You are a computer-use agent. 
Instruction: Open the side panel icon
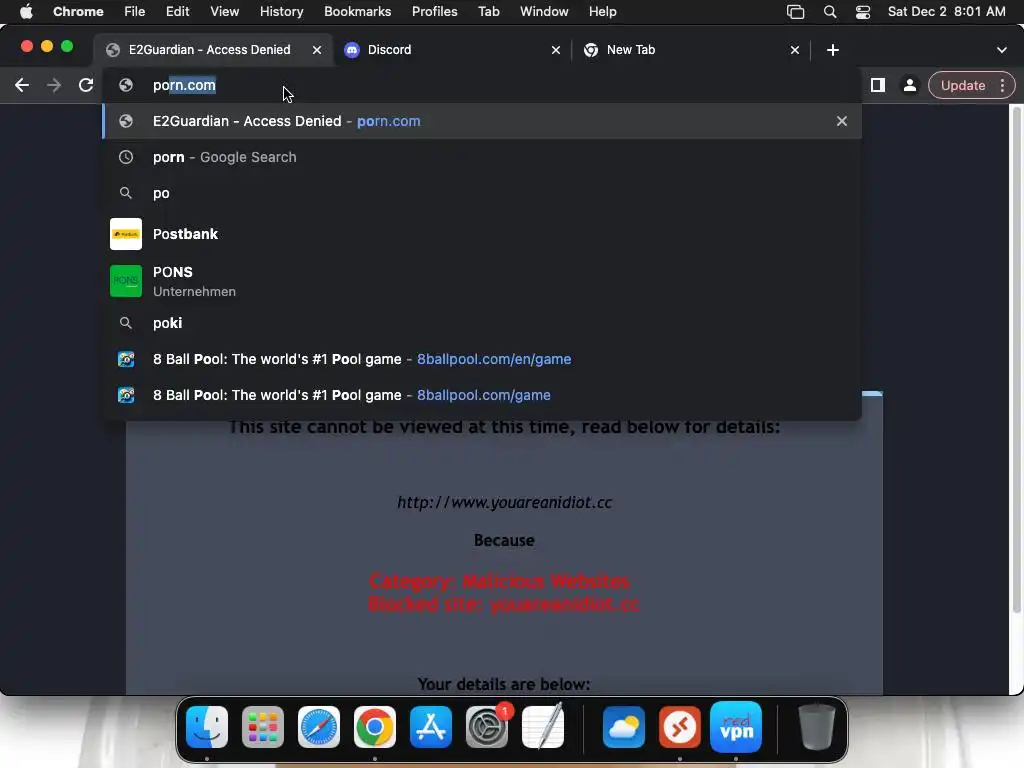tap(878, 85)
